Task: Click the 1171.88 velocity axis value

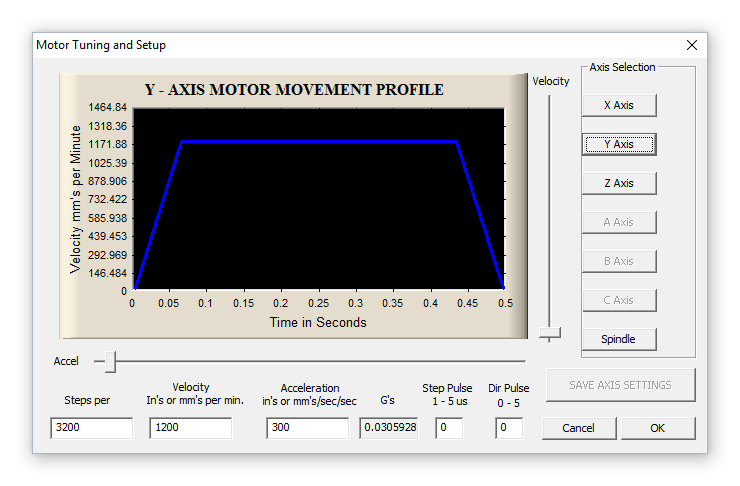Action: tap(108, 144)
